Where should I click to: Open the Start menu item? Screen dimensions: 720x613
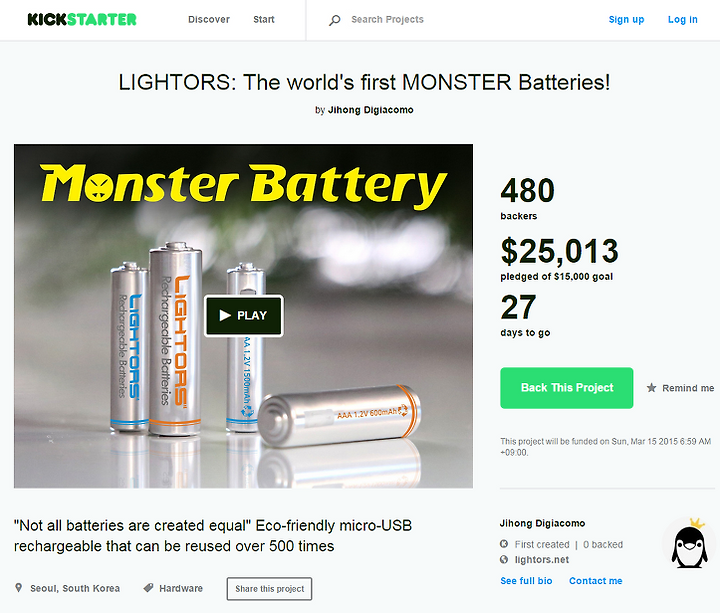pyautogui.click(x=264, y=20)
